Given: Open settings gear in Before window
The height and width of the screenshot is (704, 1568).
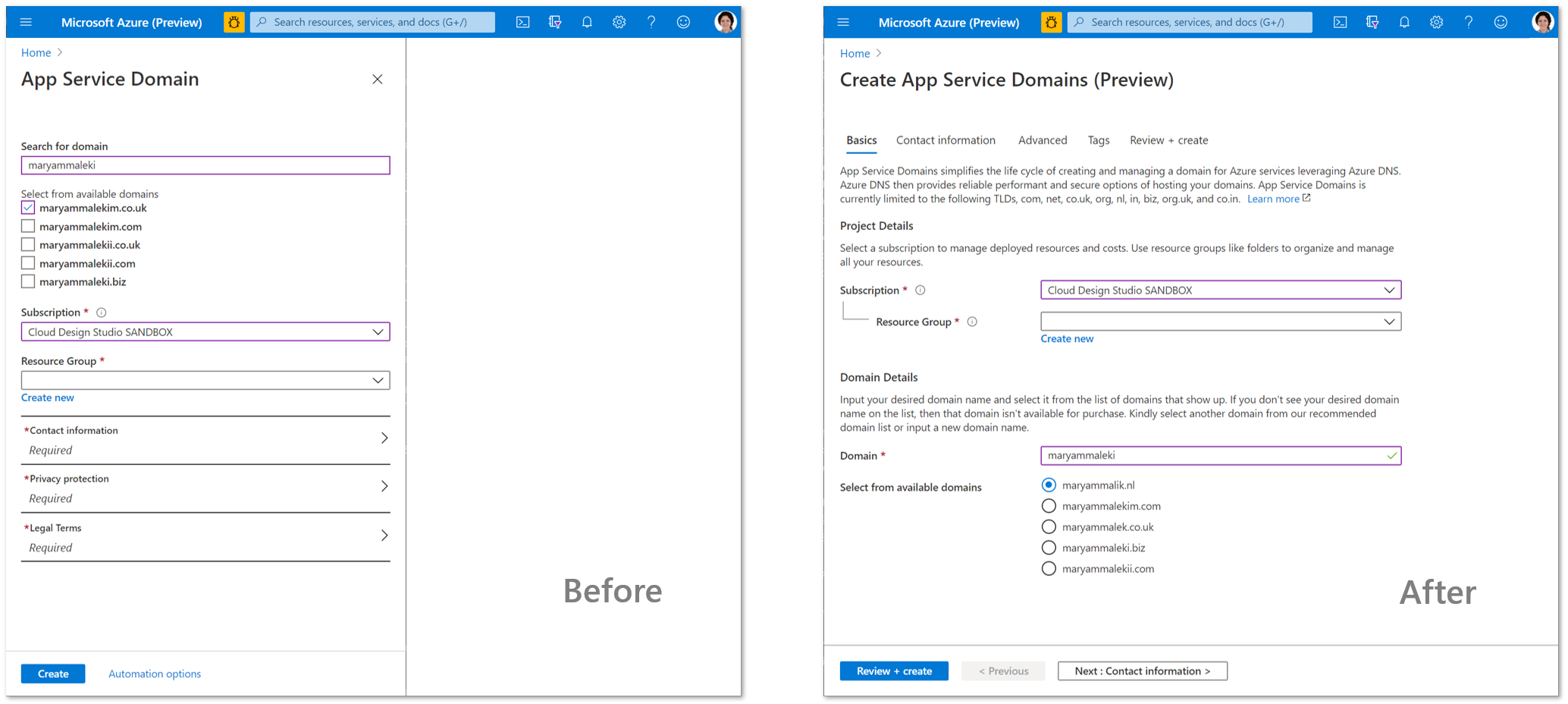Looking at the screenshot, I should 619,22.
